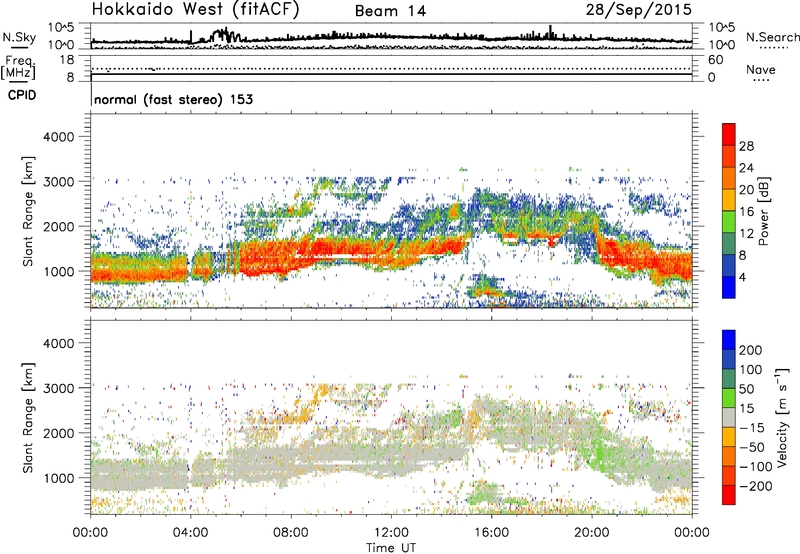
Task: Click the '50' Velocity colorbar label
Action: [x=746, y=389]
